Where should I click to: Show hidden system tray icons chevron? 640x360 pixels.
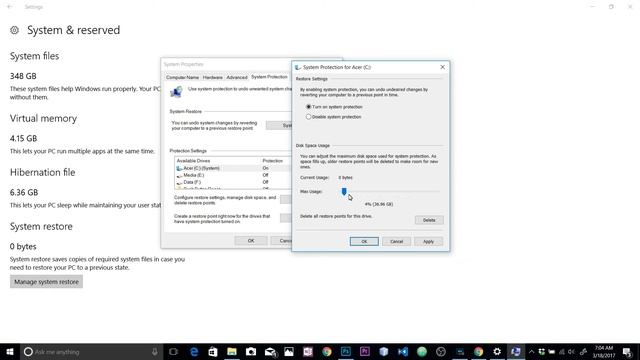tap(531, 351)
